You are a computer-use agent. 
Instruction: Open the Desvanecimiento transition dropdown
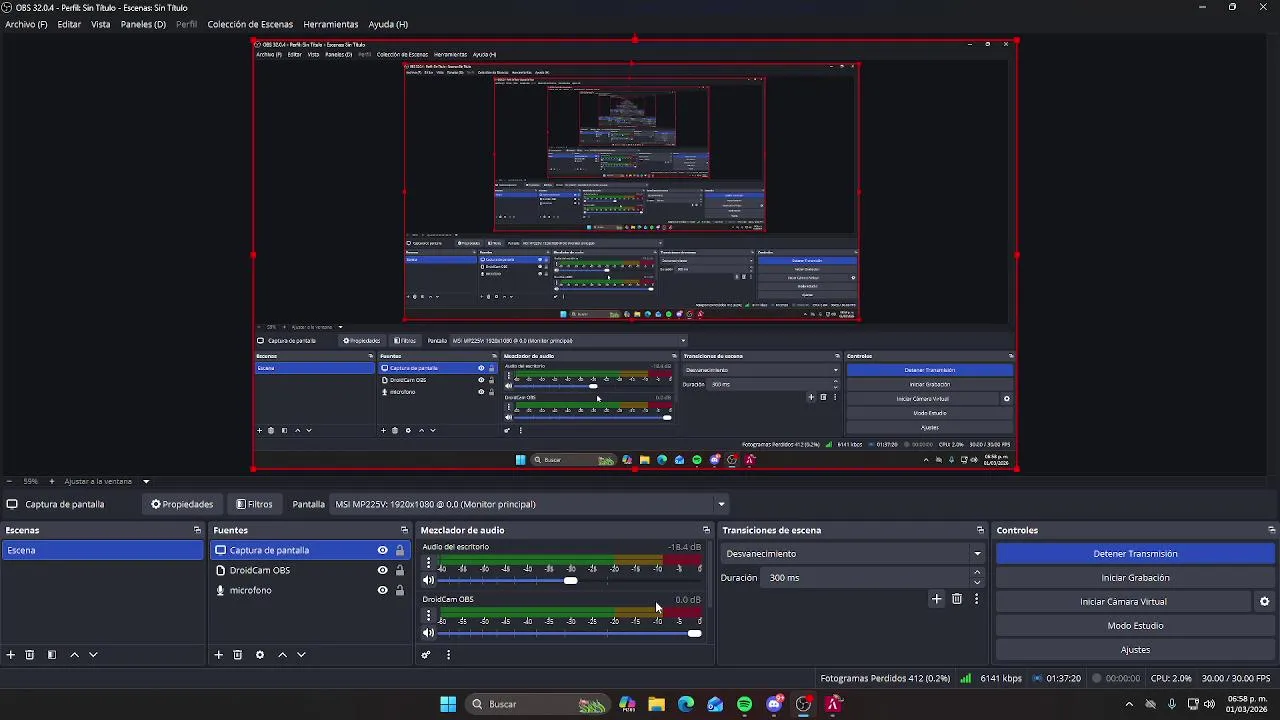click(853, 554)
